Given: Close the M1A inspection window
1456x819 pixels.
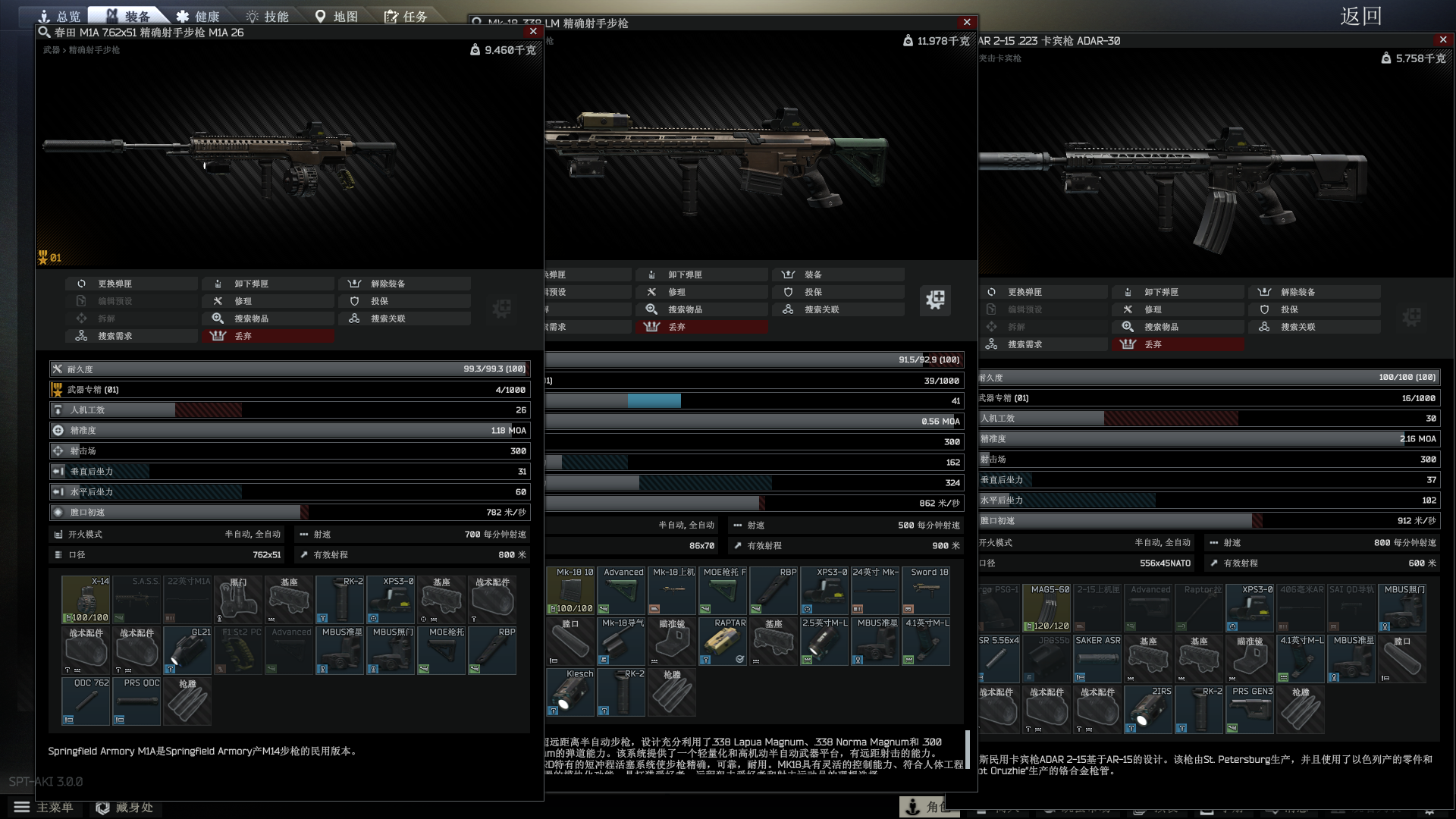Looking at the screenshot, I should coord(533,32).
